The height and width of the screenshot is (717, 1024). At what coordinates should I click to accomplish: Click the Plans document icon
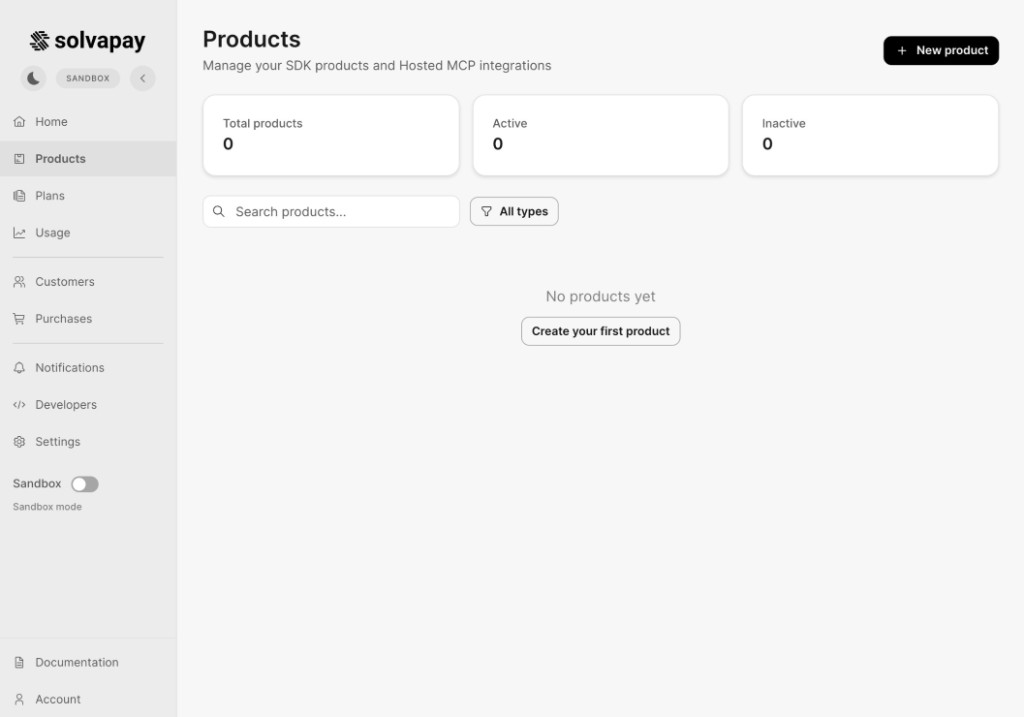(20, 195)
